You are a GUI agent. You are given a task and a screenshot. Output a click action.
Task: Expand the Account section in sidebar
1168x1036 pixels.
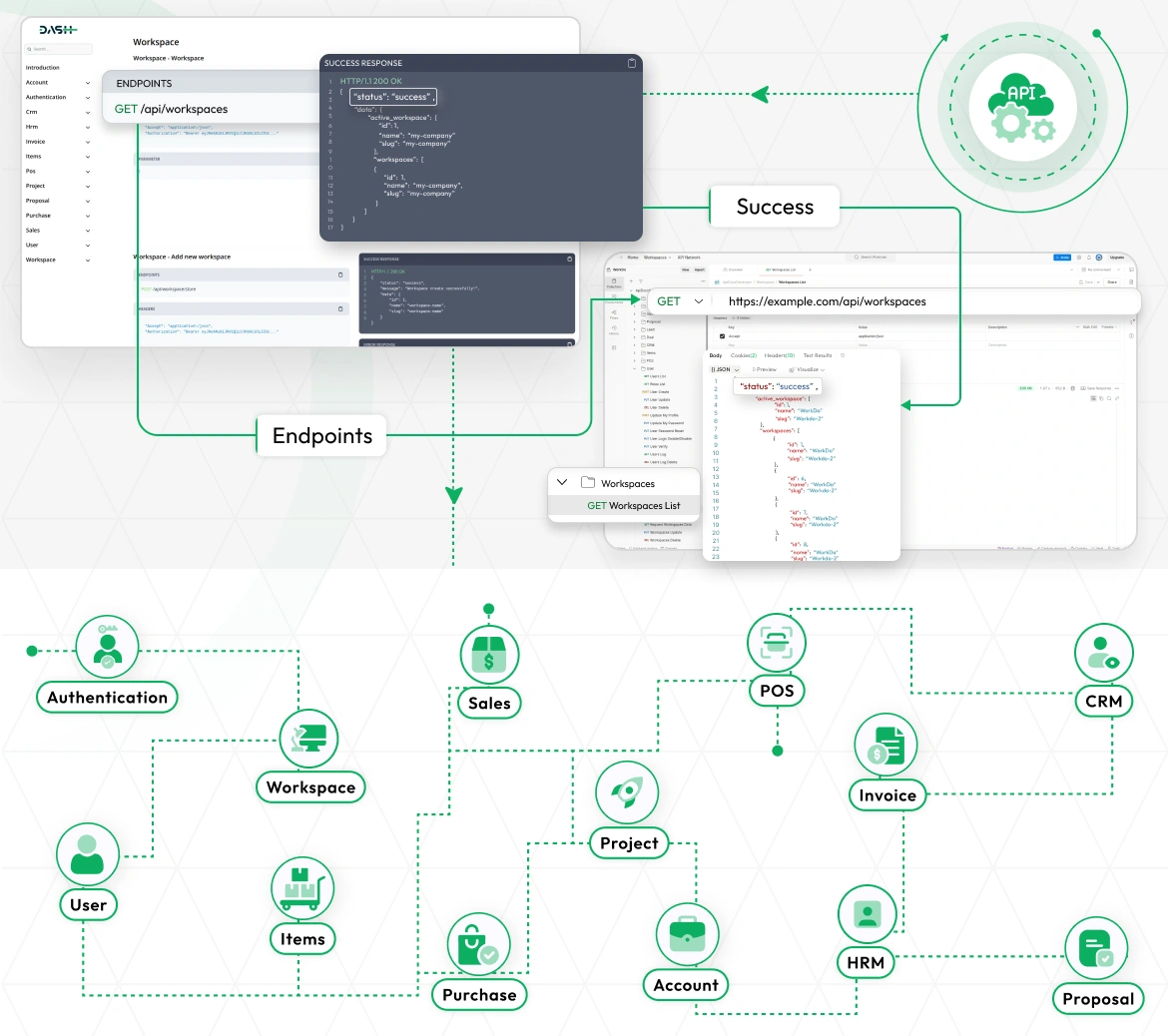[88, 83]
